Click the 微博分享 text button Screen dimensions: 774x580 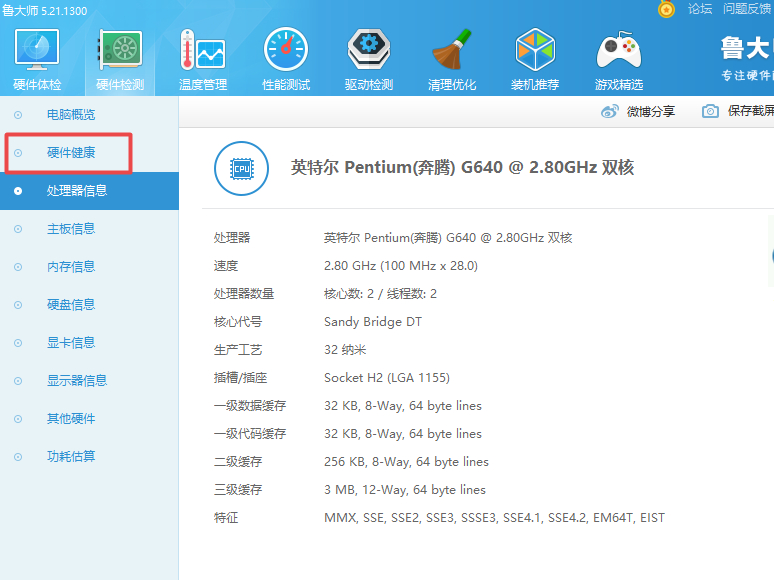pos(651,112)
